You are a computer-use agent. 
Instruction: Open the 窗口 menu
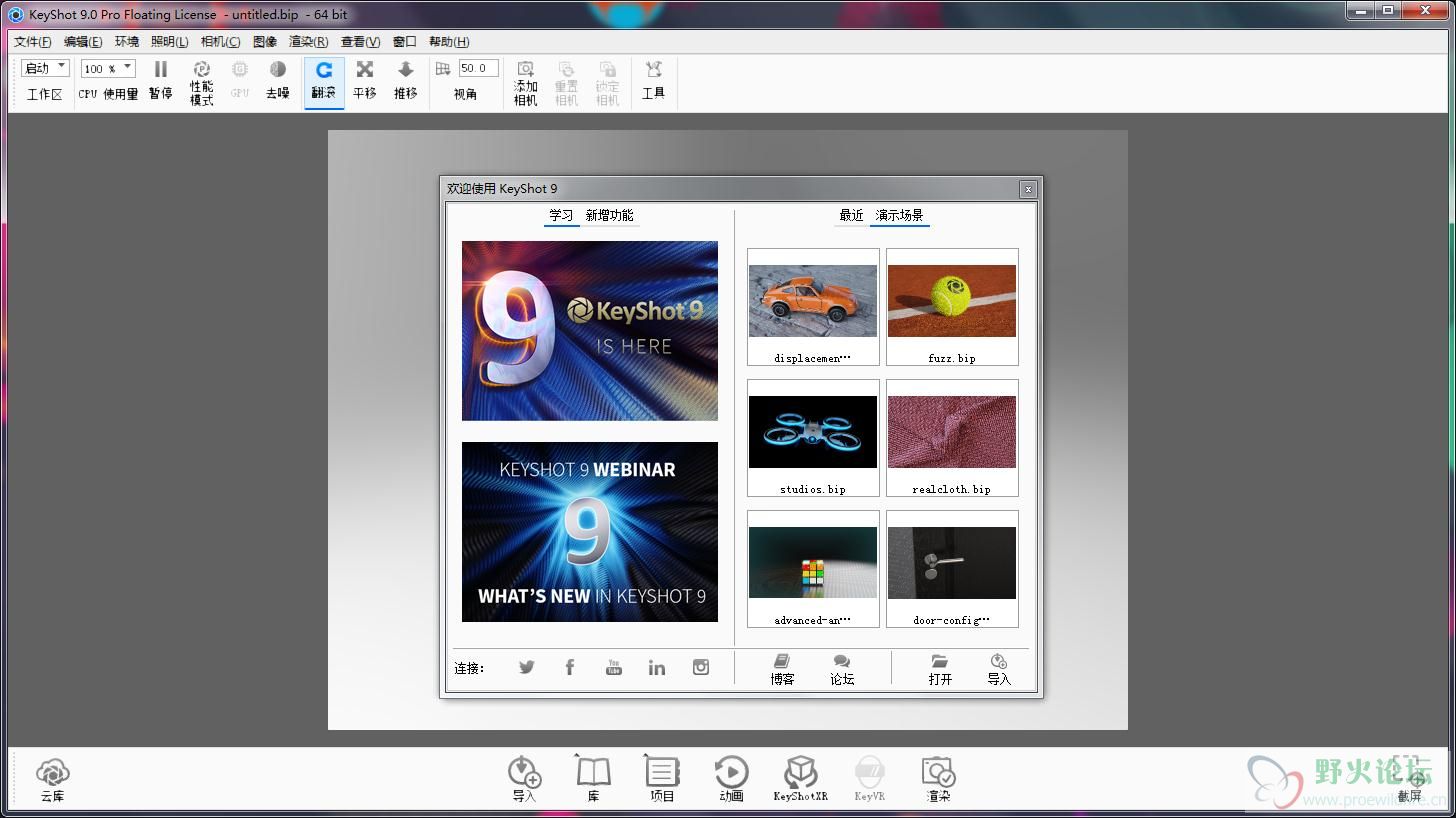(404, 42)
